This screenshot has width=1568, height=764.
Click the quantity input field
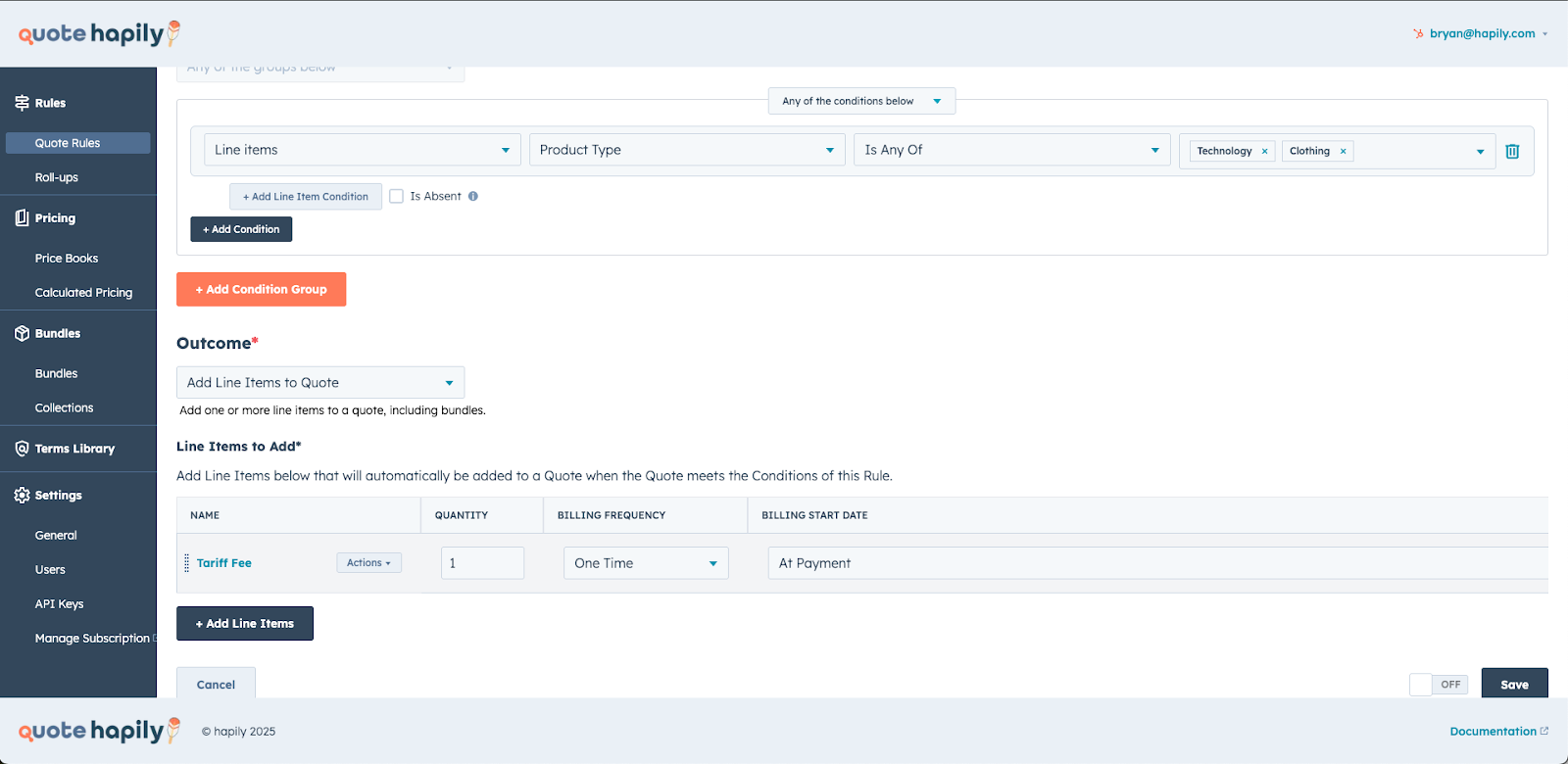pyautogui.click(x=482, y=563)
